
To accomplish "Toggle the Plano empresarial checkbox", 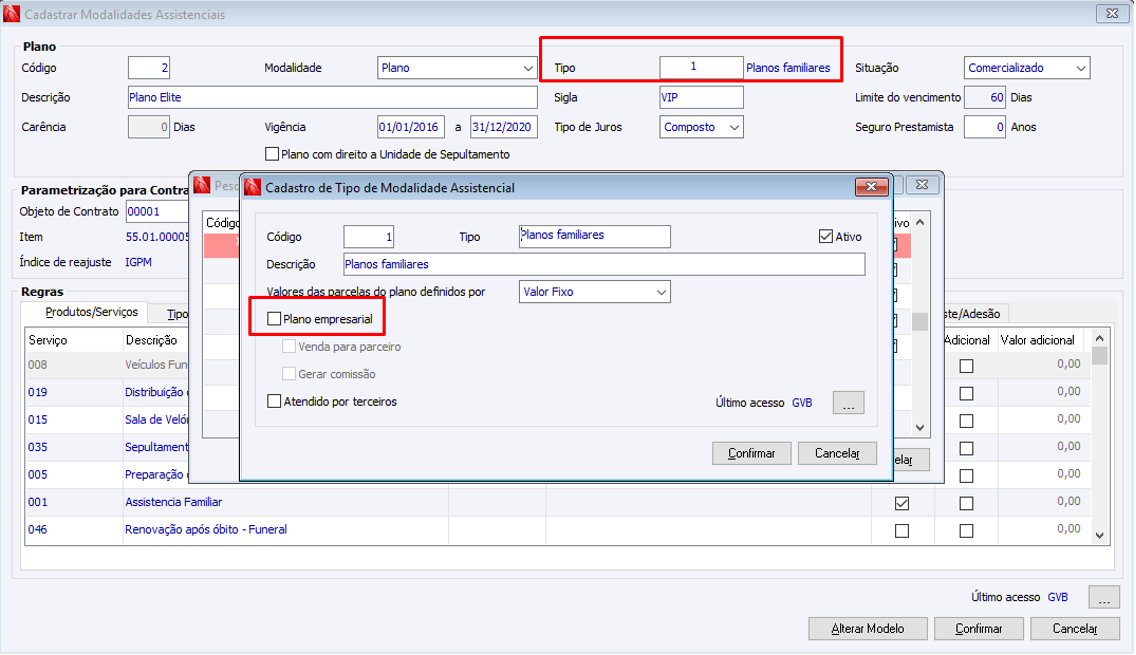I will pyautogui.click(x=274, y=319).
